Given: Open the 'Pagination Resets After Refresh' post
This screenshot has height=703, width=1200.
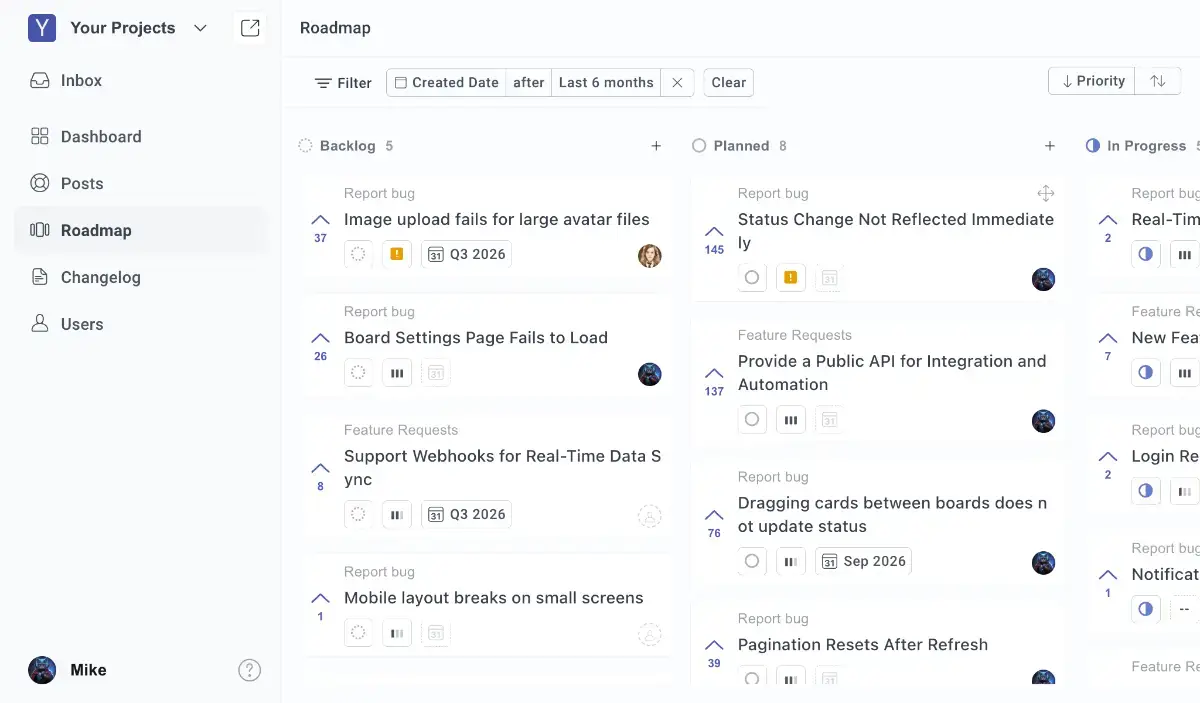Looking at the screenshot, I should 863,645.
